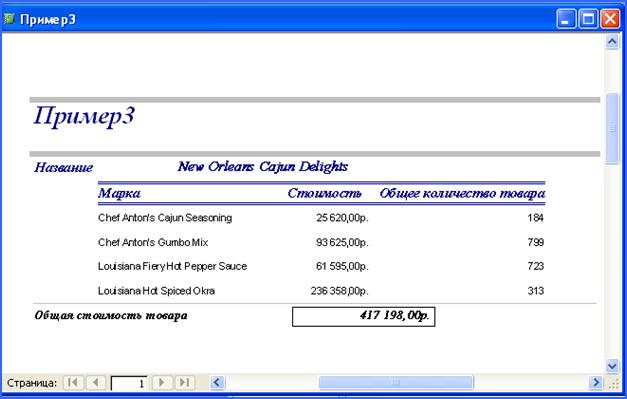Image resolution: width=627 pixels, height=399 pixels.
Task: Click the Название label
Action: click(x=63, y=167)
